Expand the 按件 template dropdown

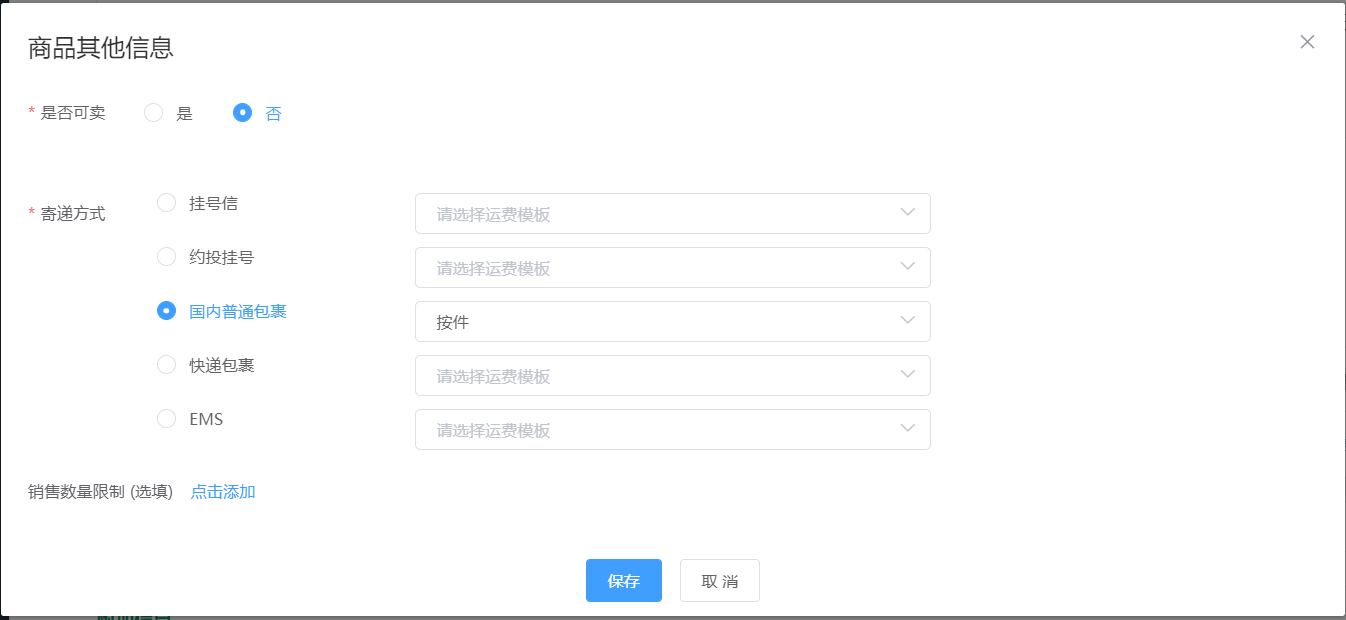[672, 322]
